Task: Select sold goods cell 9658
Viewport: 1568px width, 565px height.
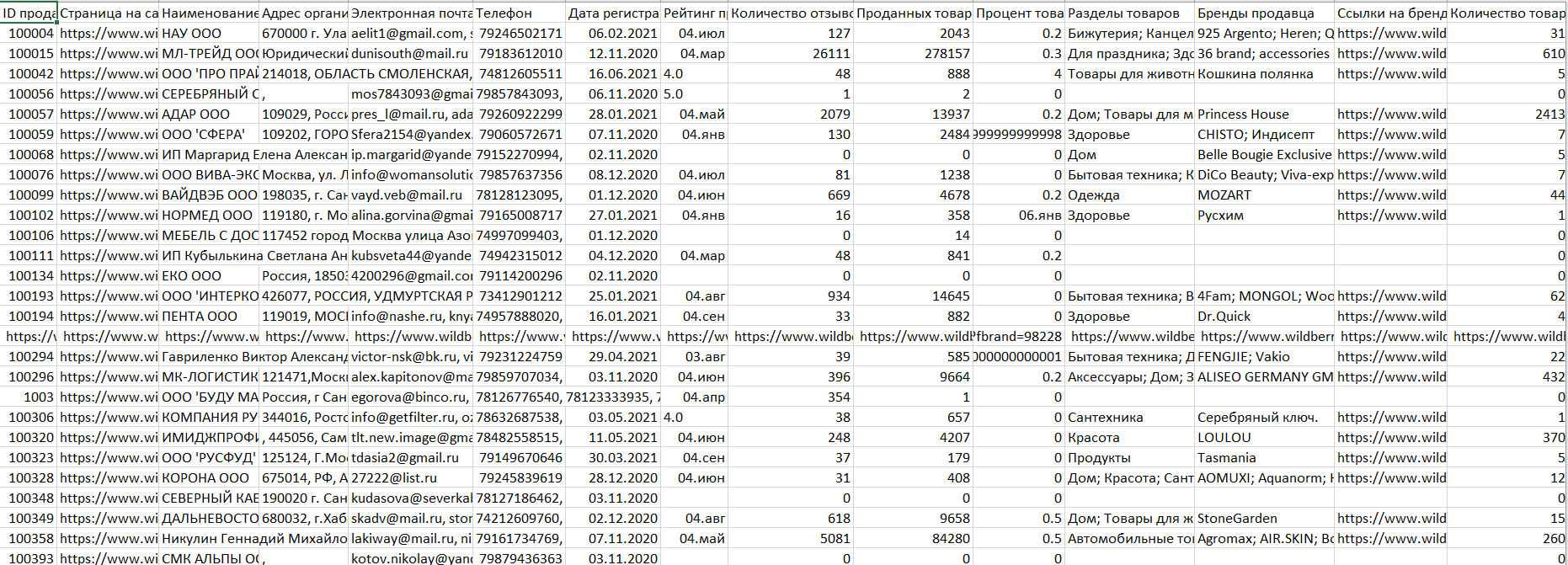Action: [x=913, y=518]
